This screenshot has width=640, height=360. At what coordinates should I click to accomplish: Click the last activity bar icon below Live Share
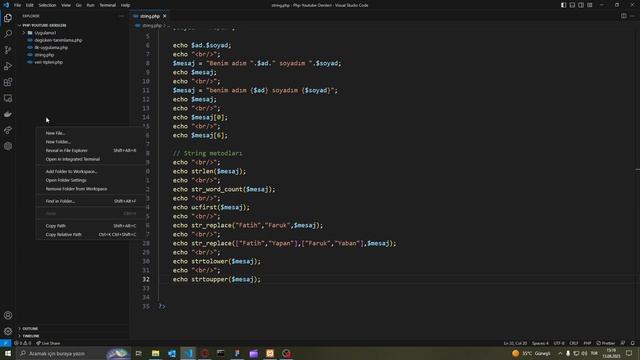pyautogui.click(x=8, y=146)
